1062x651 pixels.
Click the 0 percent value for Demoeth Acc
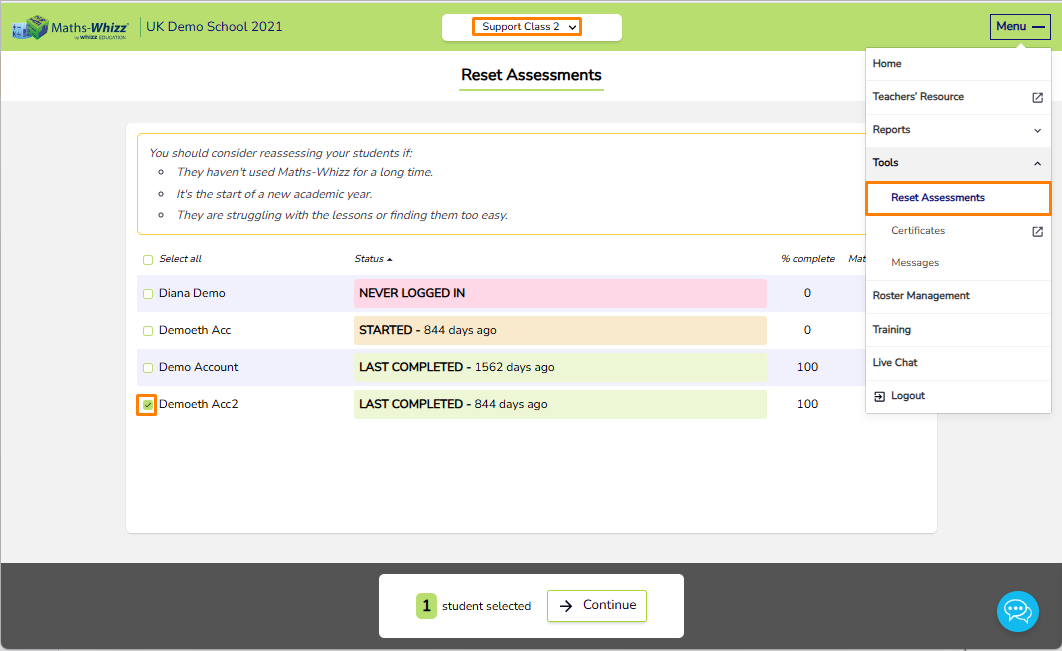pos(807,331)
